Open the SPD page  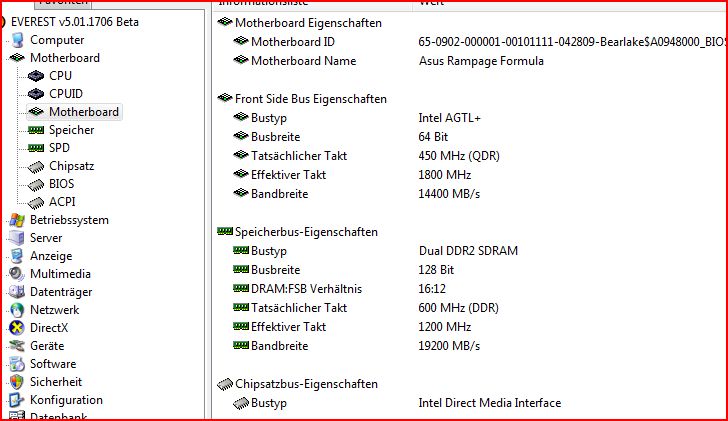[59, 148]
